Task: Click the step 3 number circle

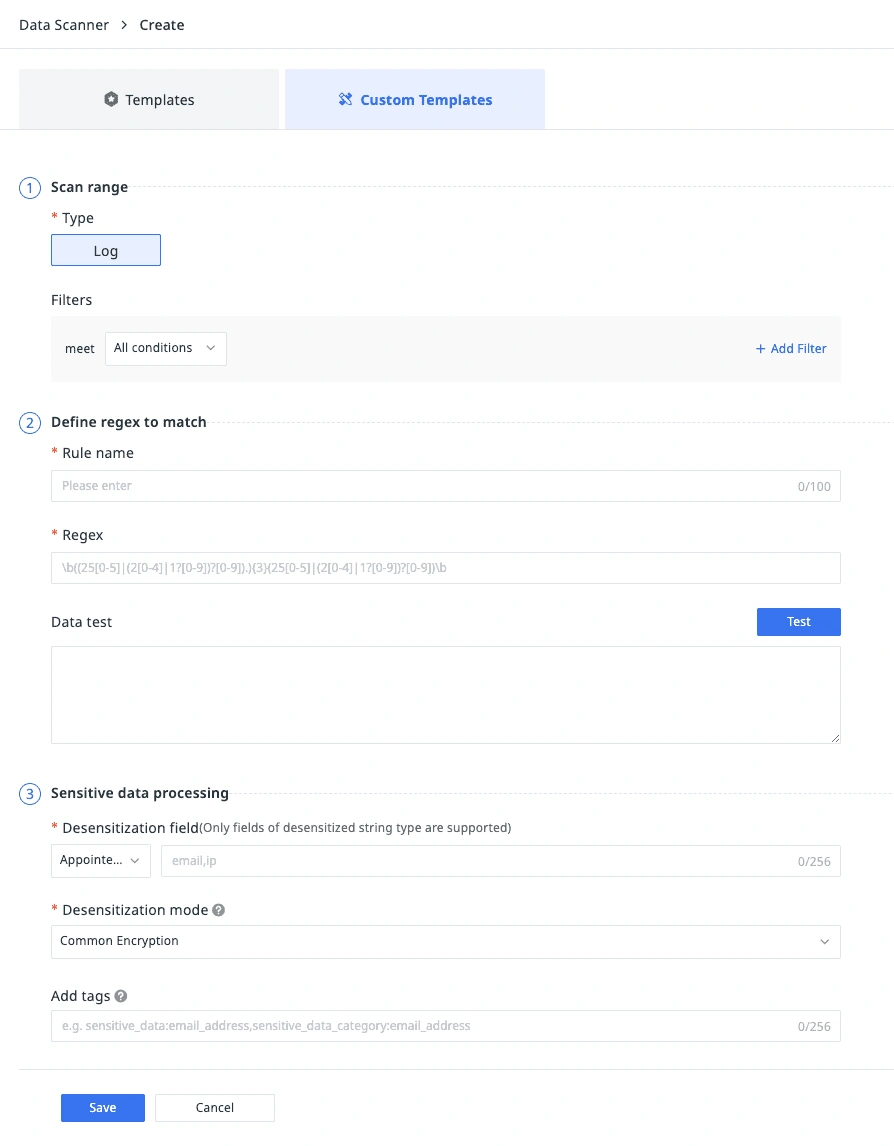Action: [x=30, y=794]
